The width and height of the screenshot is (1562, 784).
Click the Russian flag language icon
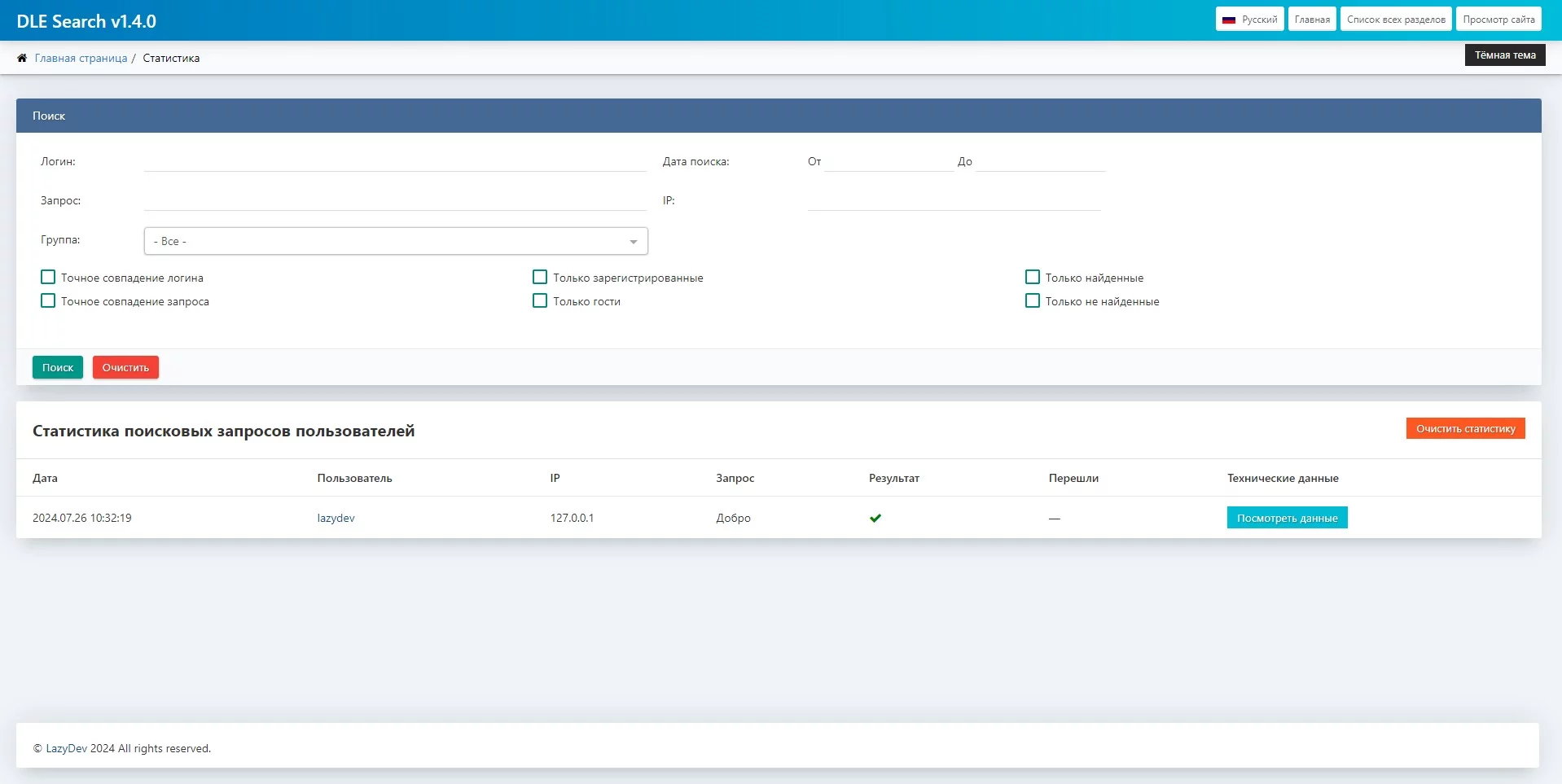coord(1229,20)
